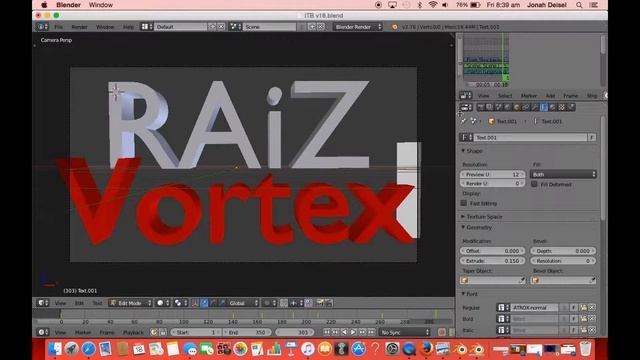The height and width of the screenshot is (360, 640).
Task: Open the Physics properties tab icon
Action: [571, 107]
